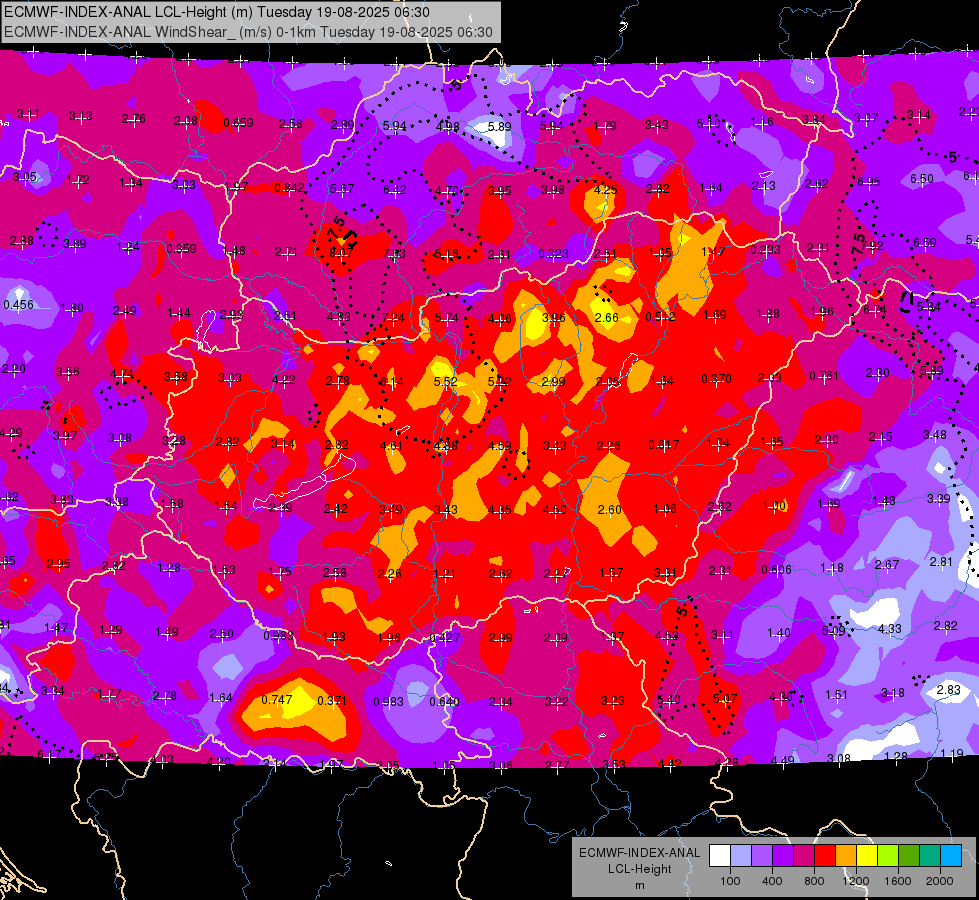Click the legend tick label '100'

pyautogui.click(x=730, y=881)
